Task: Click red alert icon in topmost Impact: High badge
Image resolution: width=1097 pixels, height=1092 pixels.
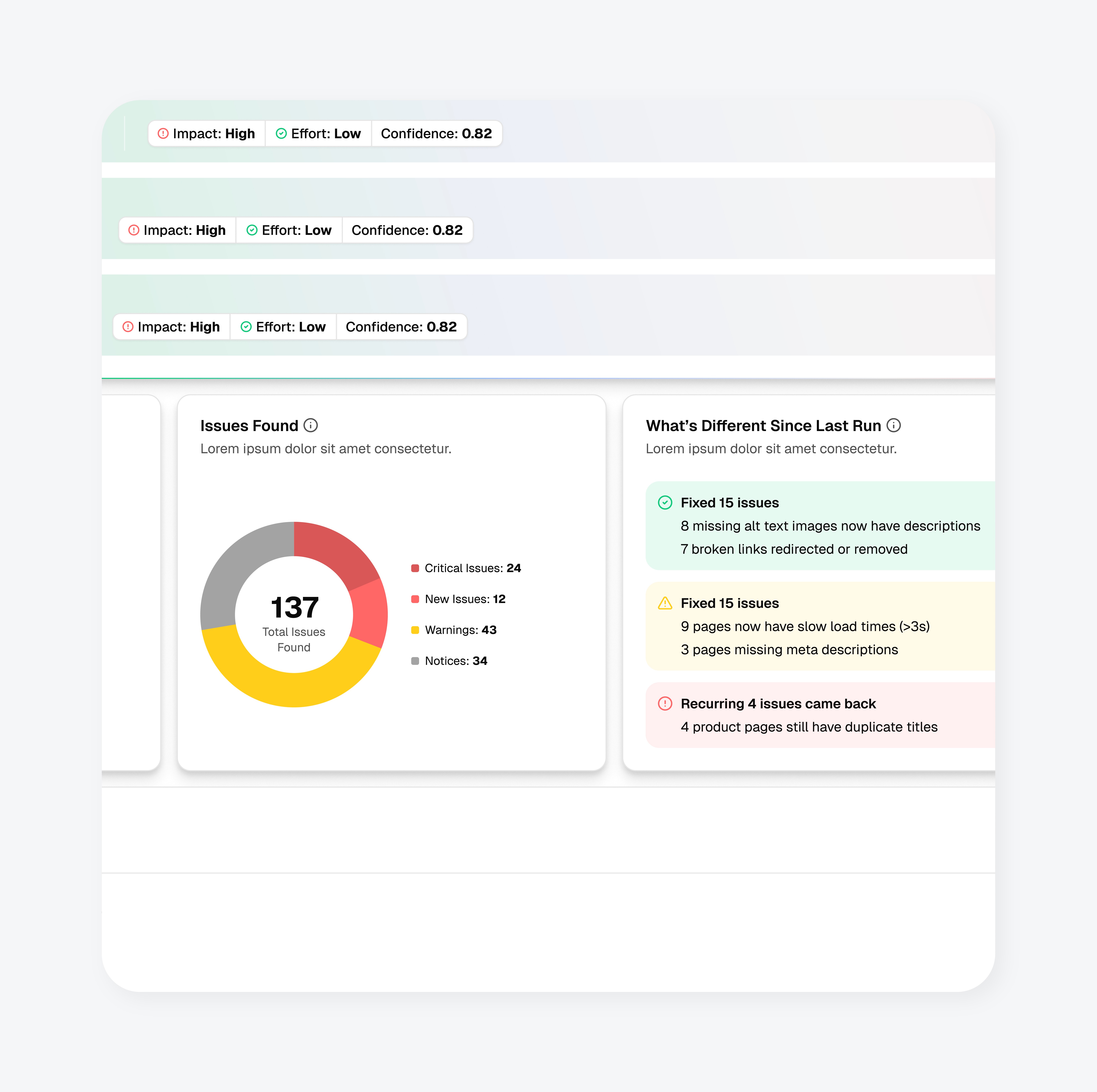Action: tap(163, 133)
